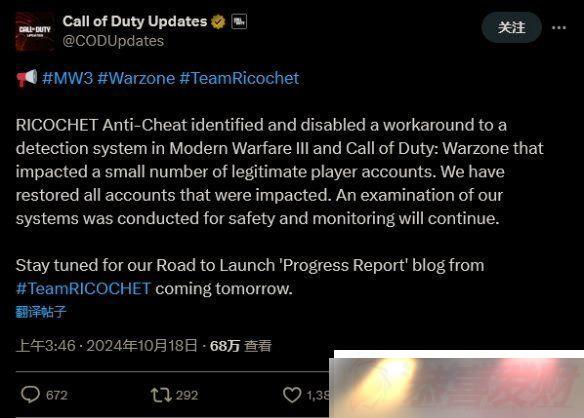584x418 pixels.
Task: Open the 68万 查看 view count
Action: pyautogui.click(x=241, y=346)
